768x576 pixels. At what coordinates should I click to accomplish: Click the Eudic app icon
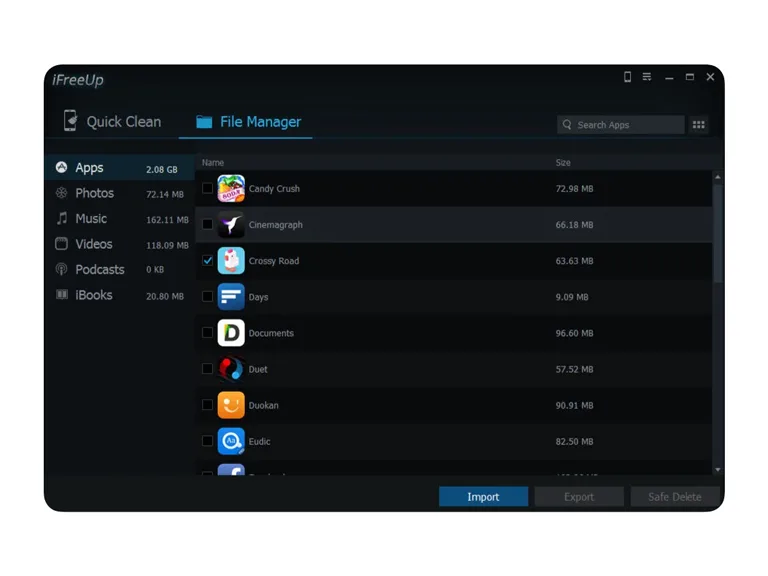(x=231, y=441)
